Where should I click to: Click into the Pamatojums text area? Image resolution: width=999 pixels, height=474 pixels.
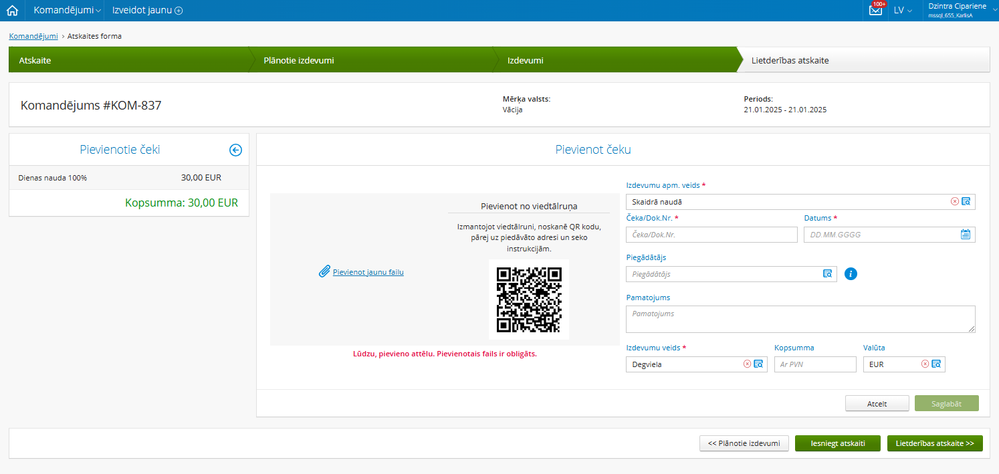(801, 319)
